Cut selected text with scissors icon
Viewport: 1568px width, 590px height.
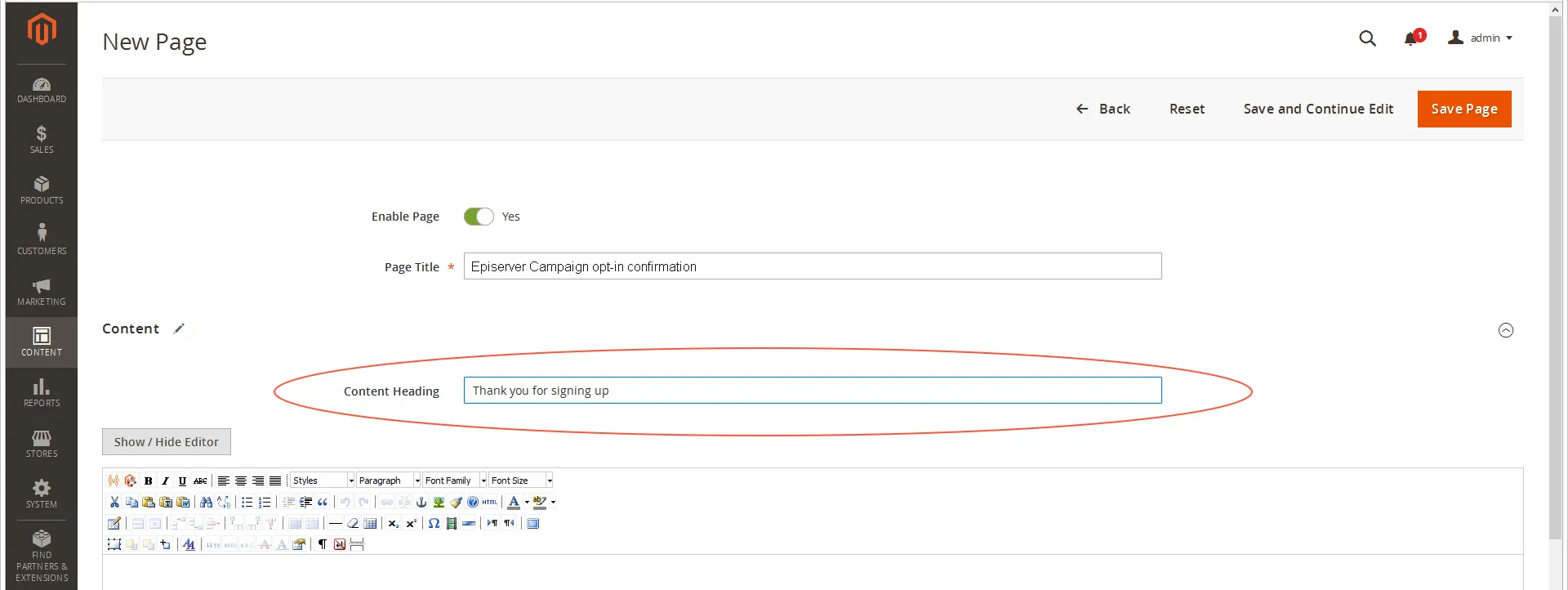coord(114,502)
